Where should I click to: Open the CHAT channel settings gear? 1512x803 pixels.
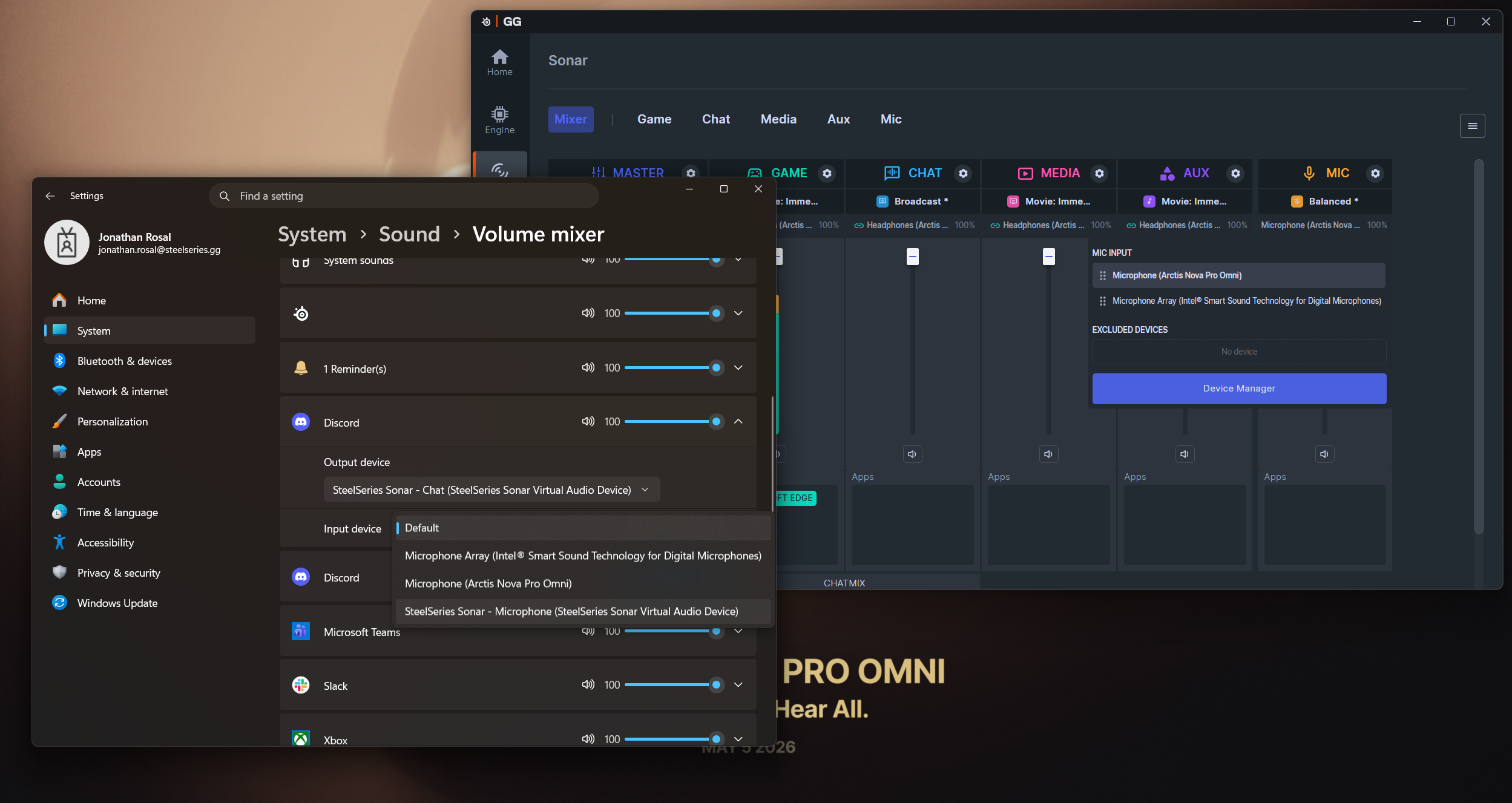tap(963, 173)
